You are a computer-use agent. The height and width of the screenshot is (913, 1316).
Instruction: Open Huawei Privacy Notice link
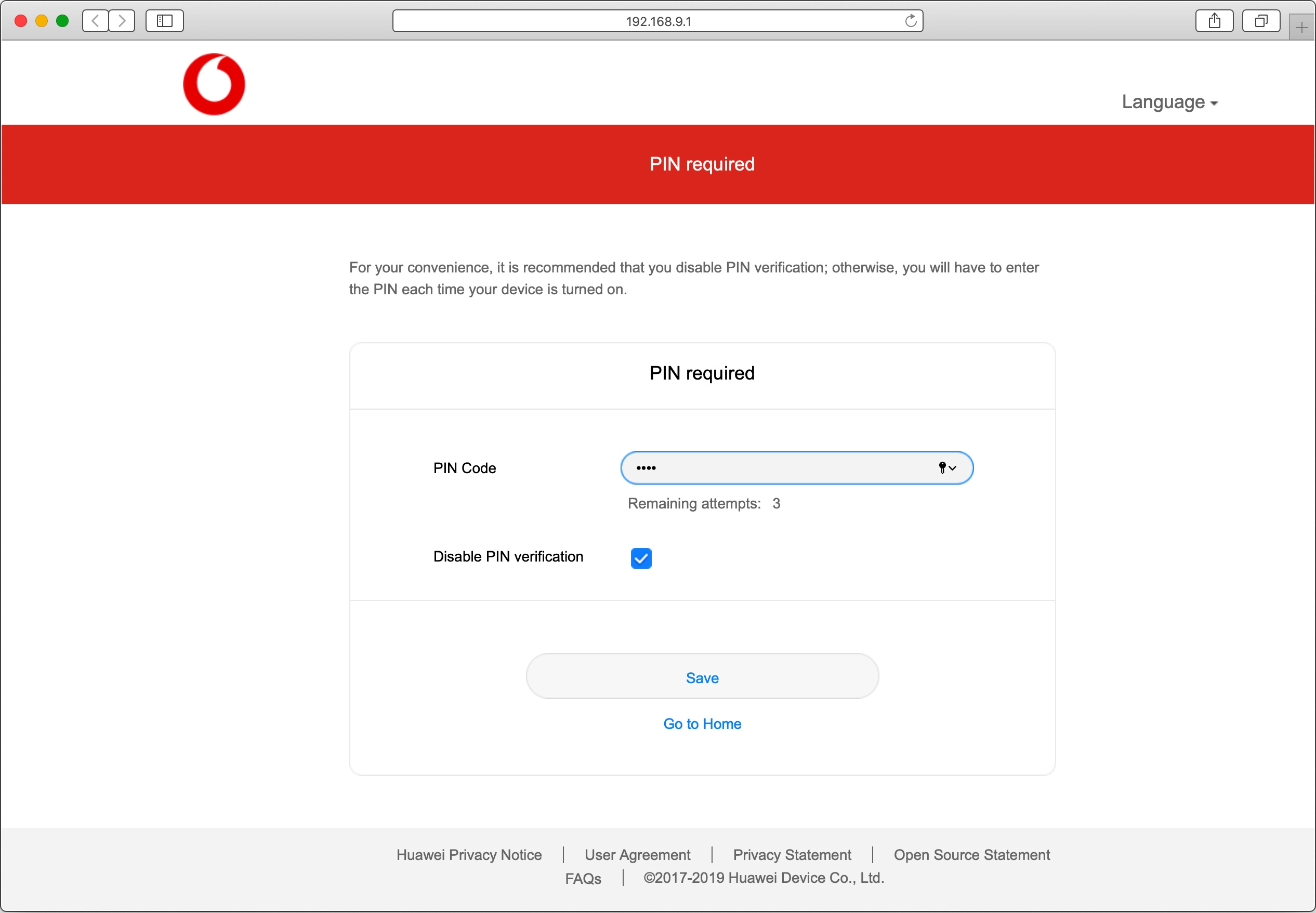(469, 855)
